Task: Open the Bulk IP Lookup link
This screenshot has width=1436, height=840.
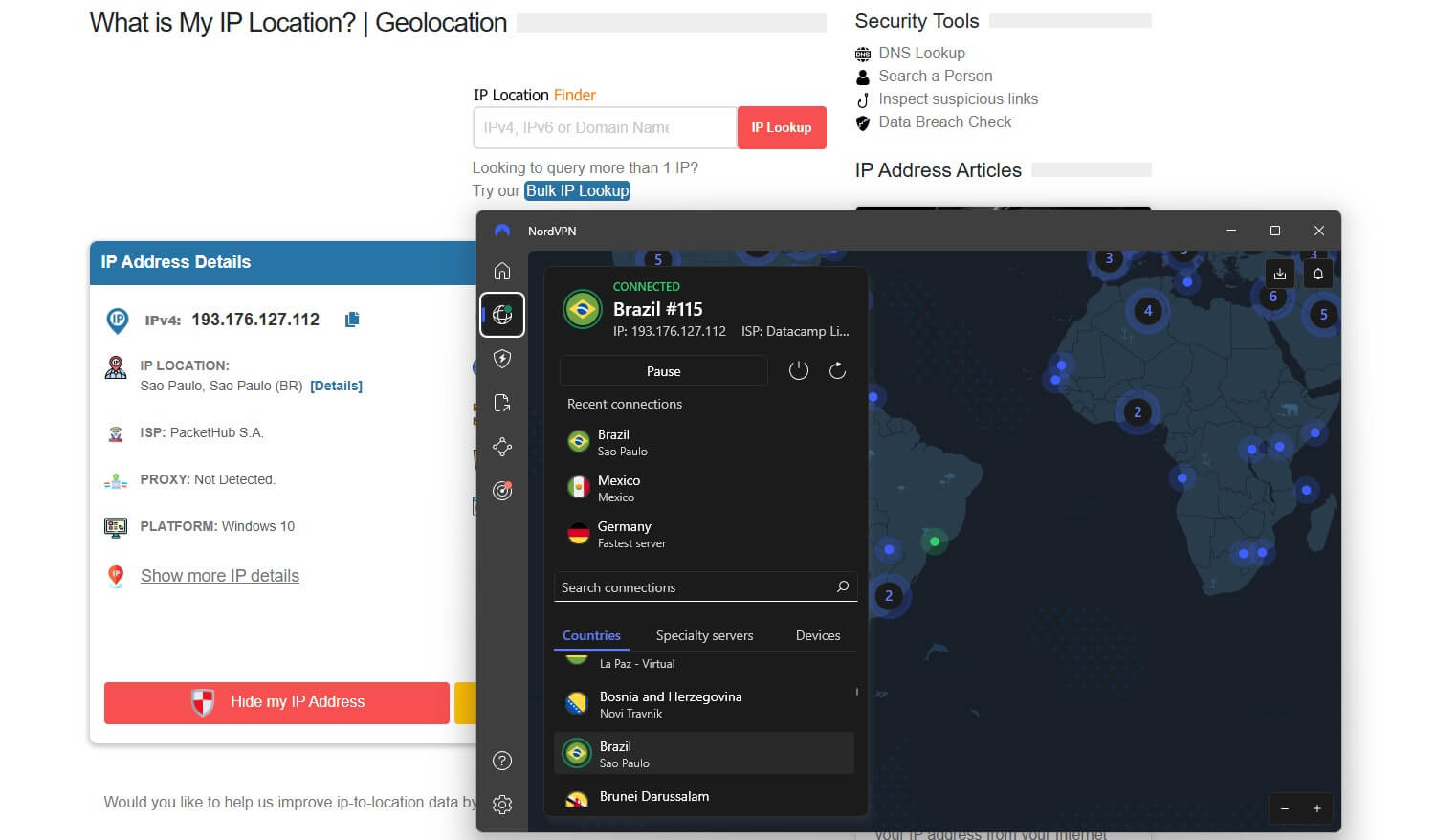Action: 578,190
